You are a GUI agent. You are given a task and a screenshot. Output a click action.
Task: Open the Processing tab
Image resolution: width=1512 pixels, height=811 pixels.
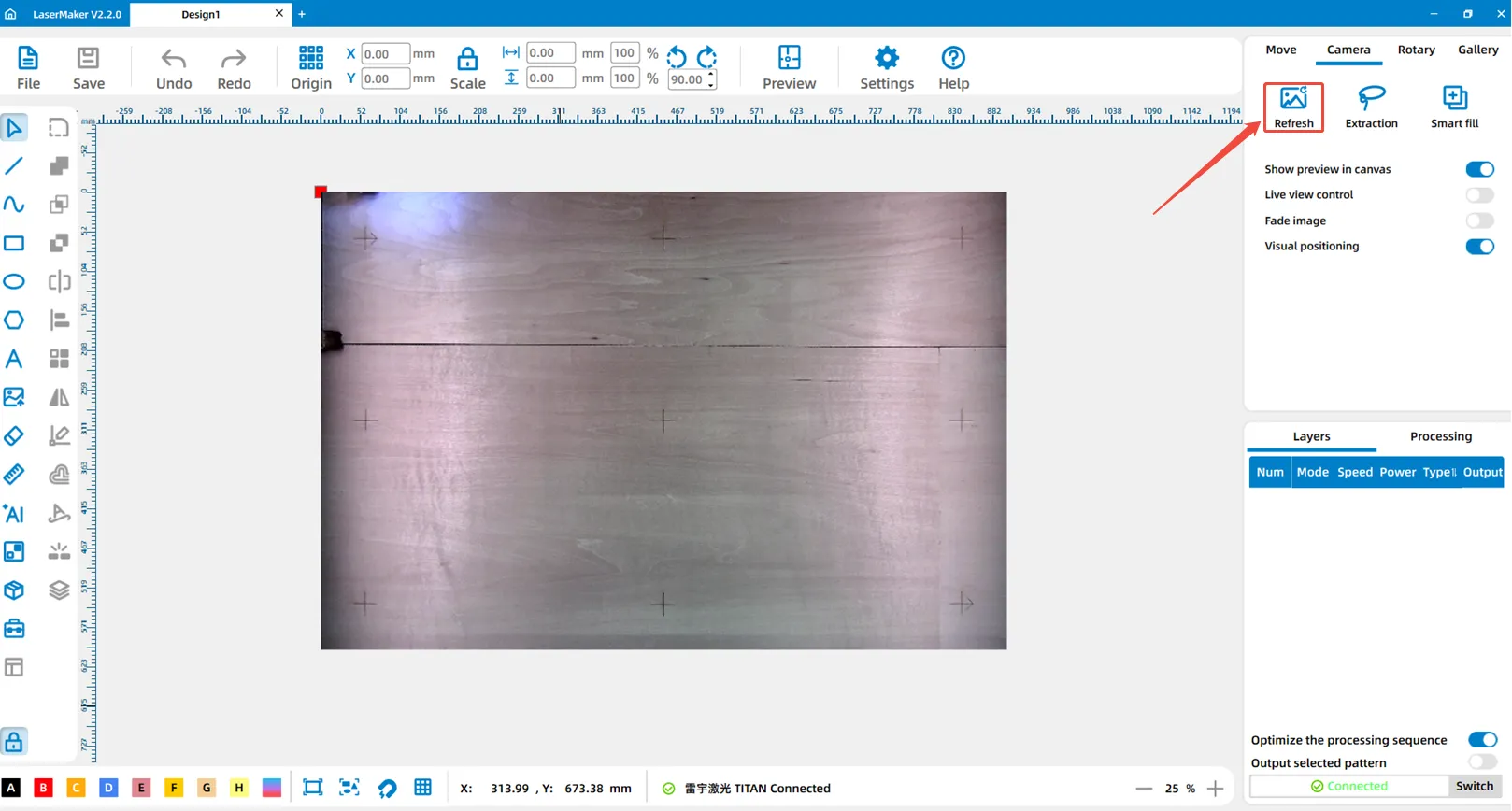[1440, 436]
